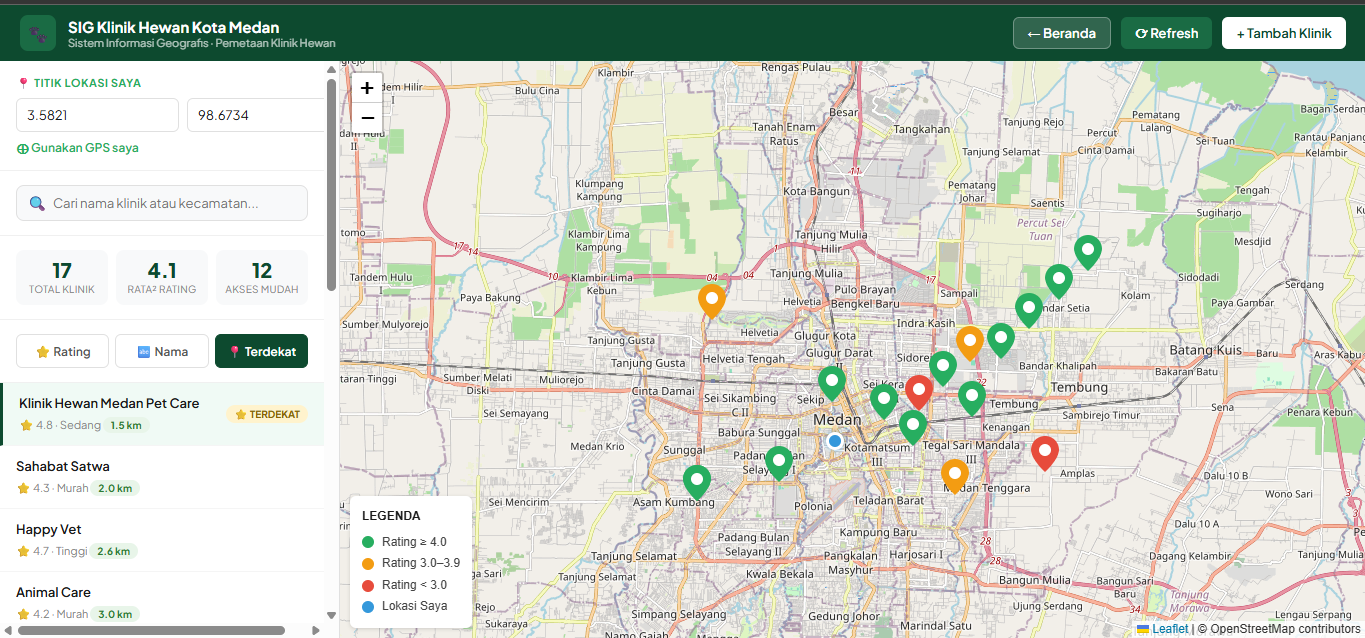Open the Tambah Klinik form
The height and width of the screenshot is (638, 1365).
(1284, 33)
